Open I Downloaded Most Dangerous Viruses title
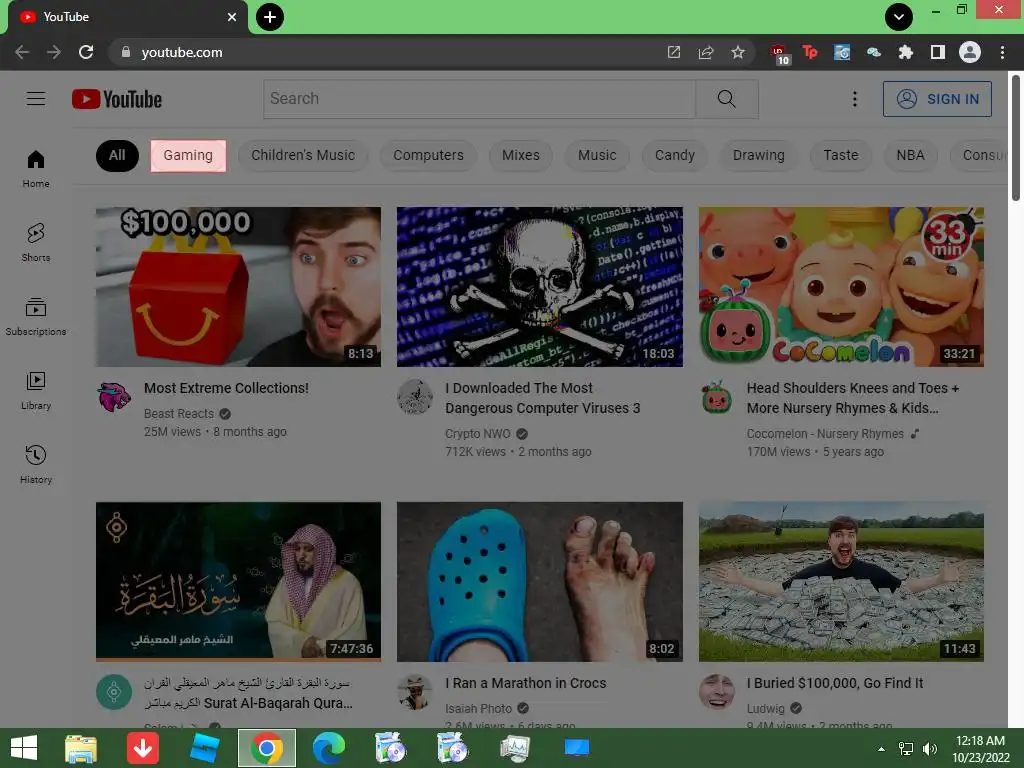 543,398
